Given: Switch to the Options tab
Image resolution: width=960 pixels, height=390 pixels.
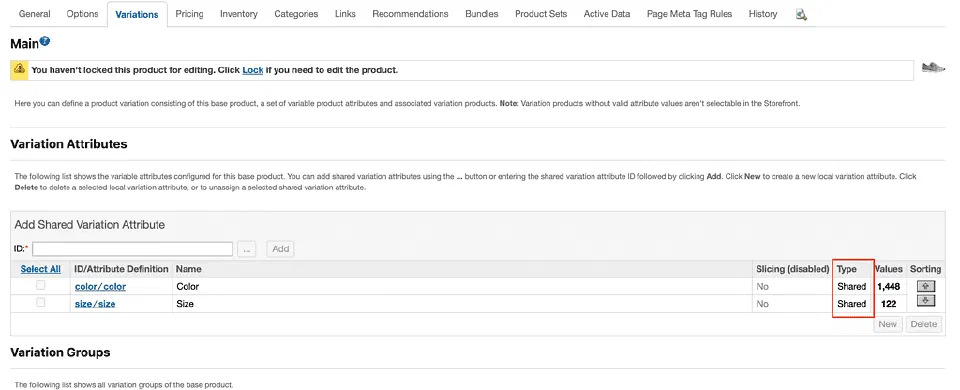Looking at the screenshot, I should pyautogui.click(x=83, y=13).
